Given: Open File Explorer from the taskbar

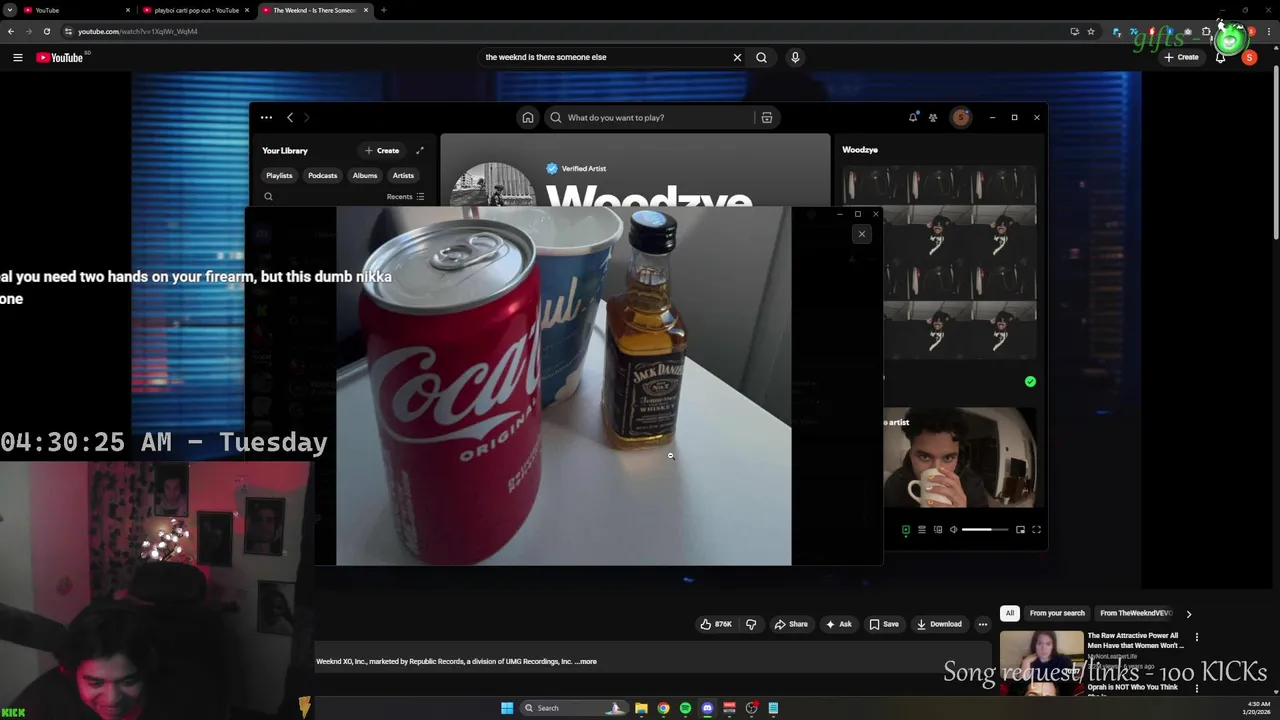Looking at the screenshot, I should (x=641, y=708).
